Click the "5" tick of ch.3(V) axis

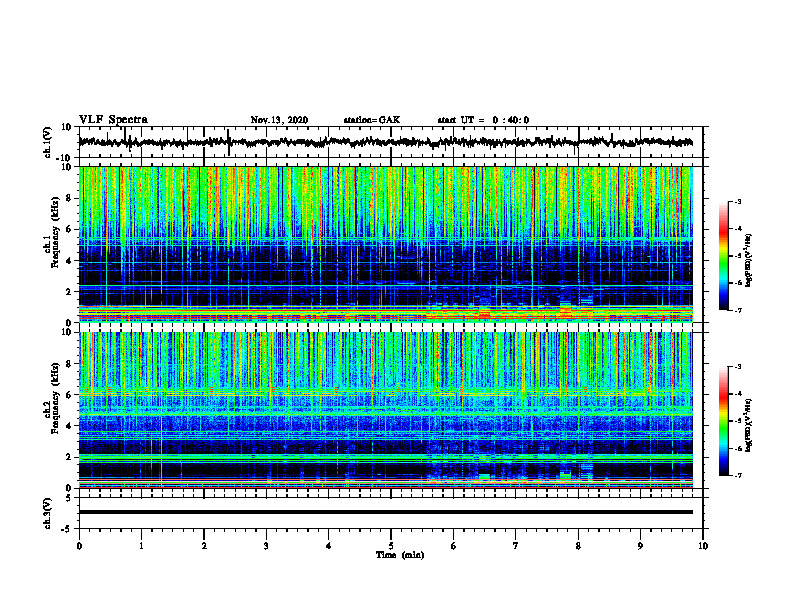(69, 498)
